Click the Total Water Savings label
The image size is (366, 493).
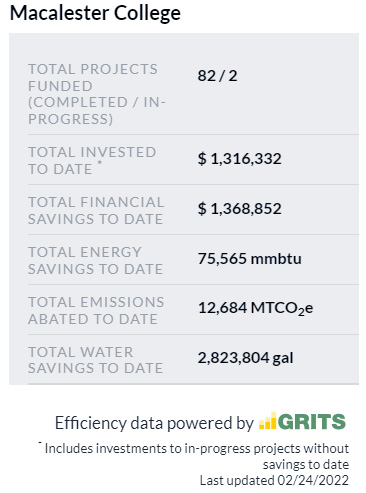(x=95, y=360)
